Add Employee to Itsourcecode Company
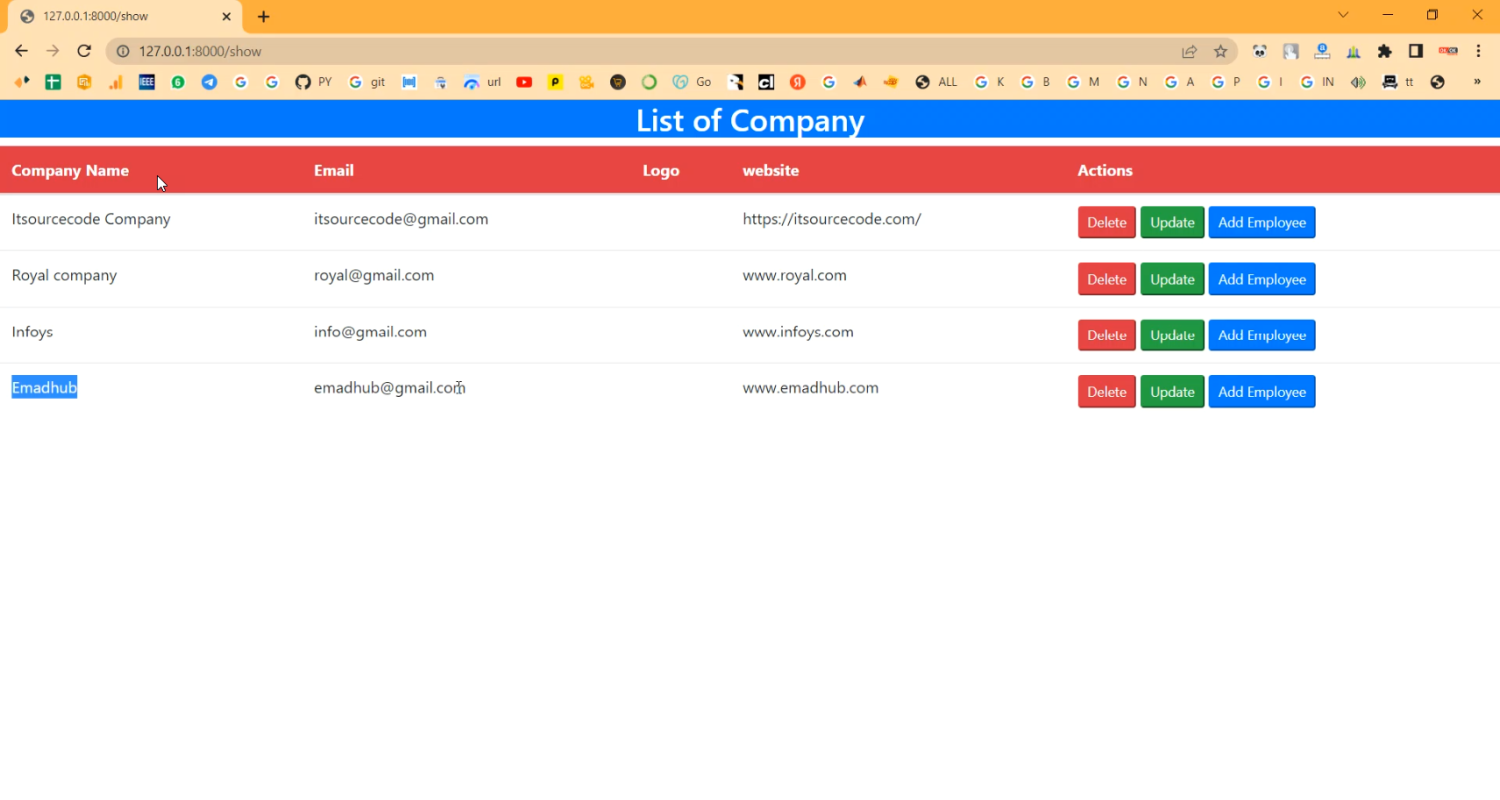This screenshot has width=1500, height=800. click(1261, 222)
